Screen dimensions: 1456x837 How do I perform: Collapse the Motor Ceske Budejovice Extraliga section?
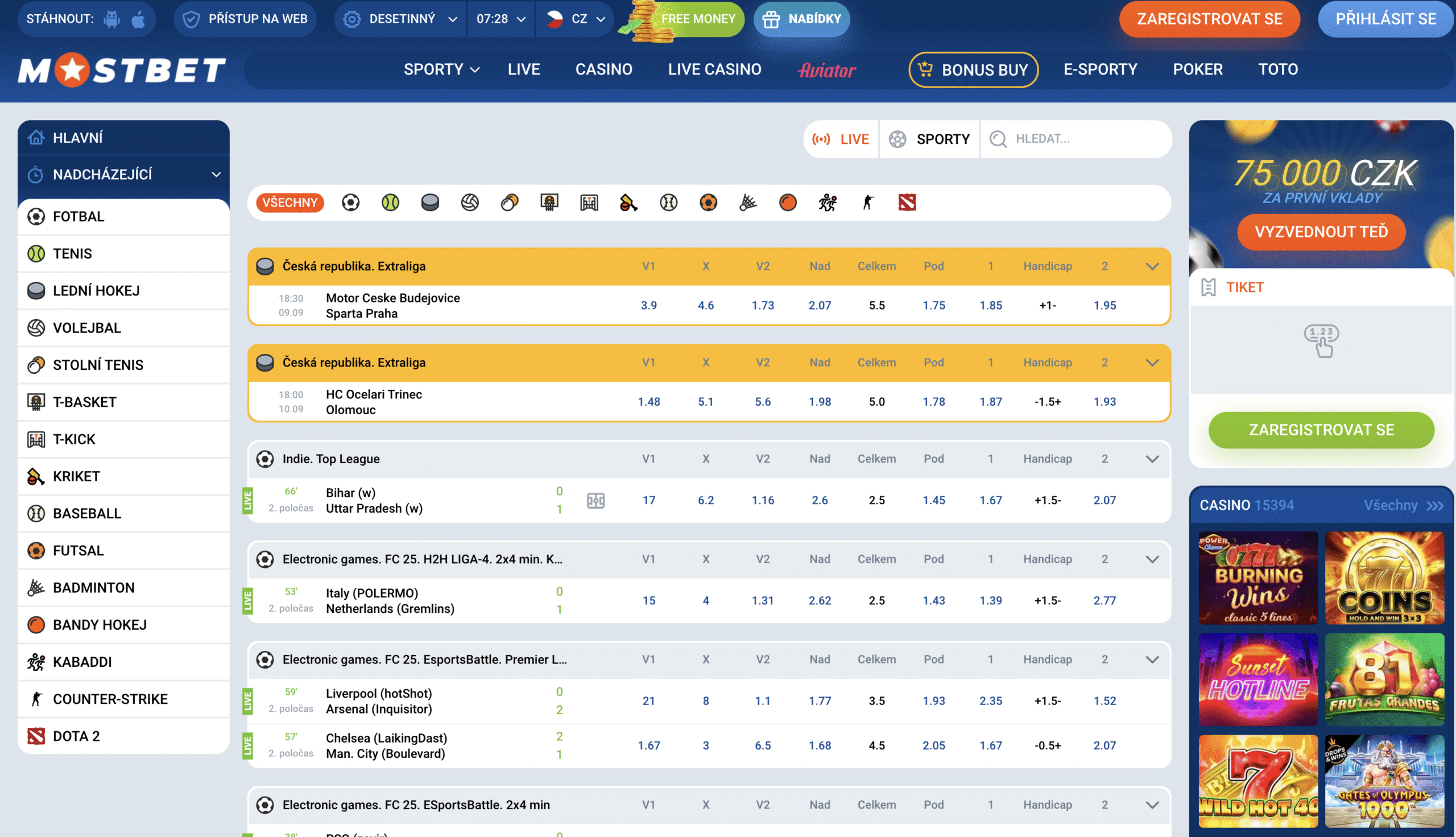click(x=1153, y=267)
